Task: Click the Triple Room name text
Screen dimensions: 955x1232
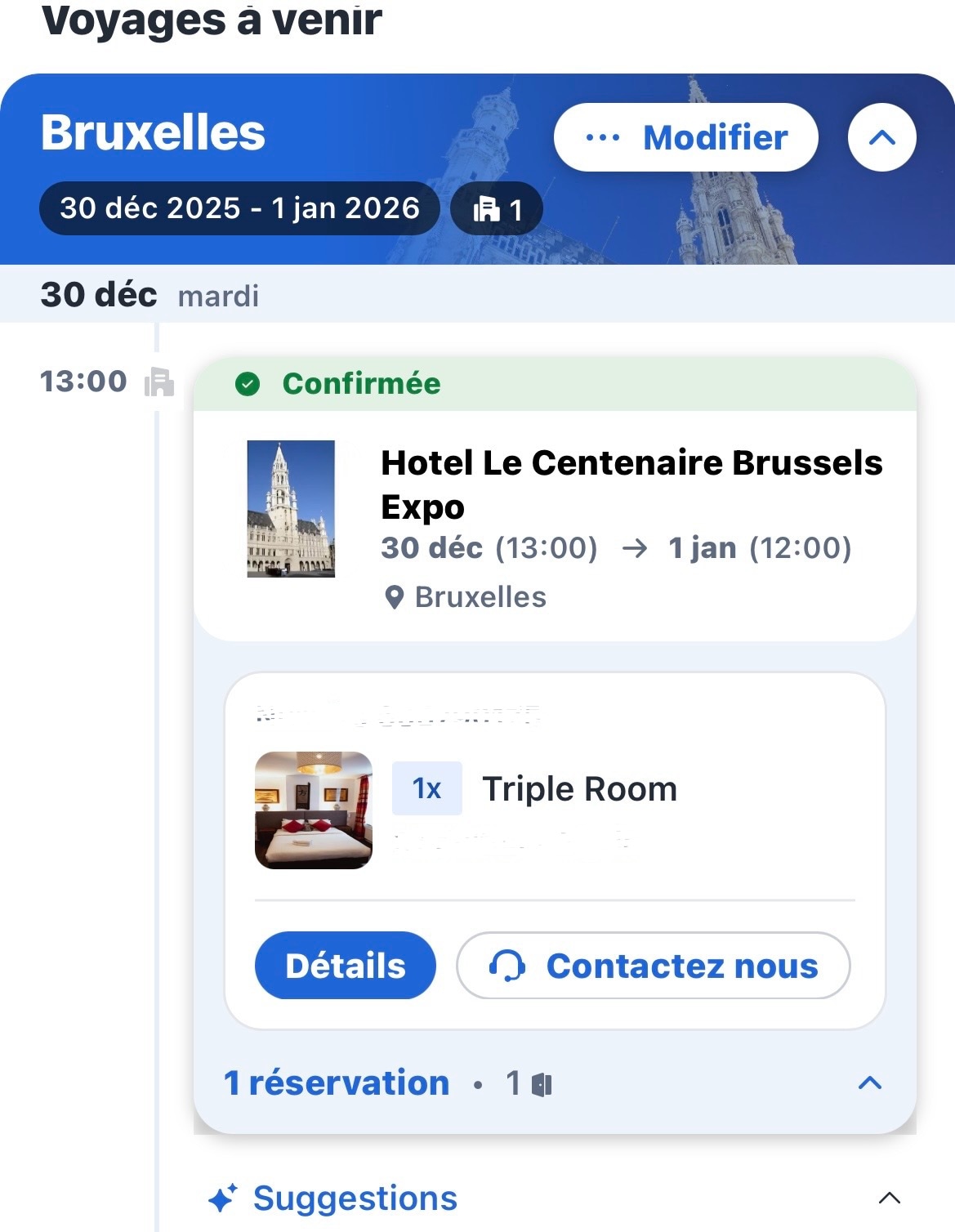Action: point(579,789)
